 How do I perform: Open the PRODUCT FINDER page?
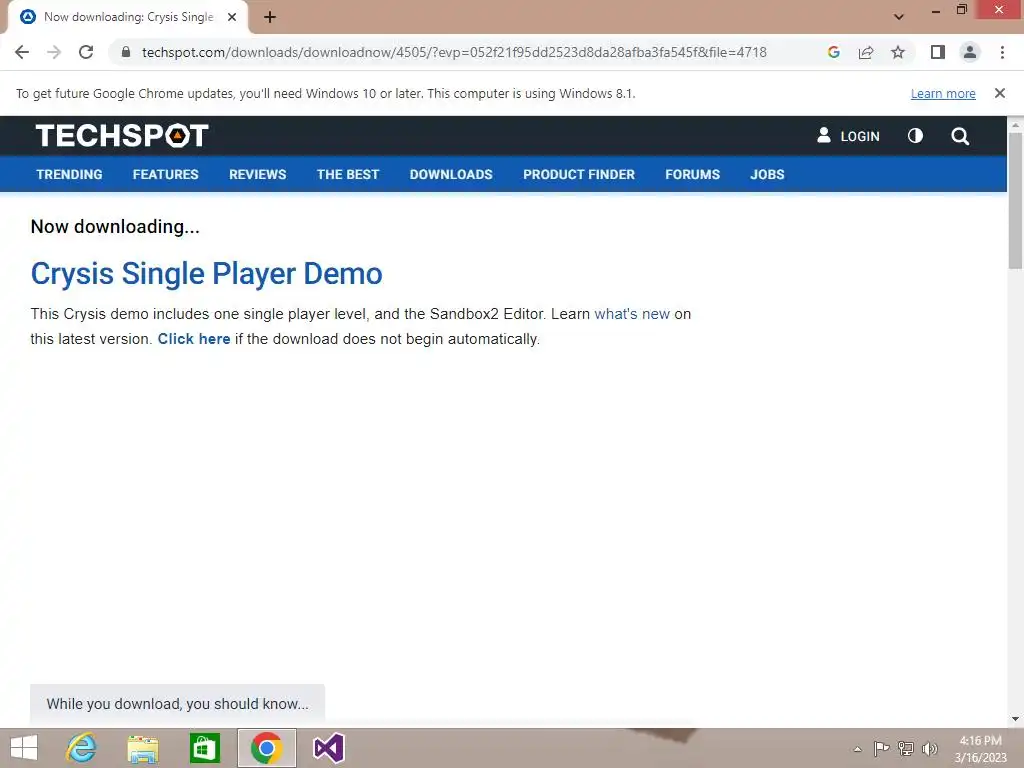(579, 174)
